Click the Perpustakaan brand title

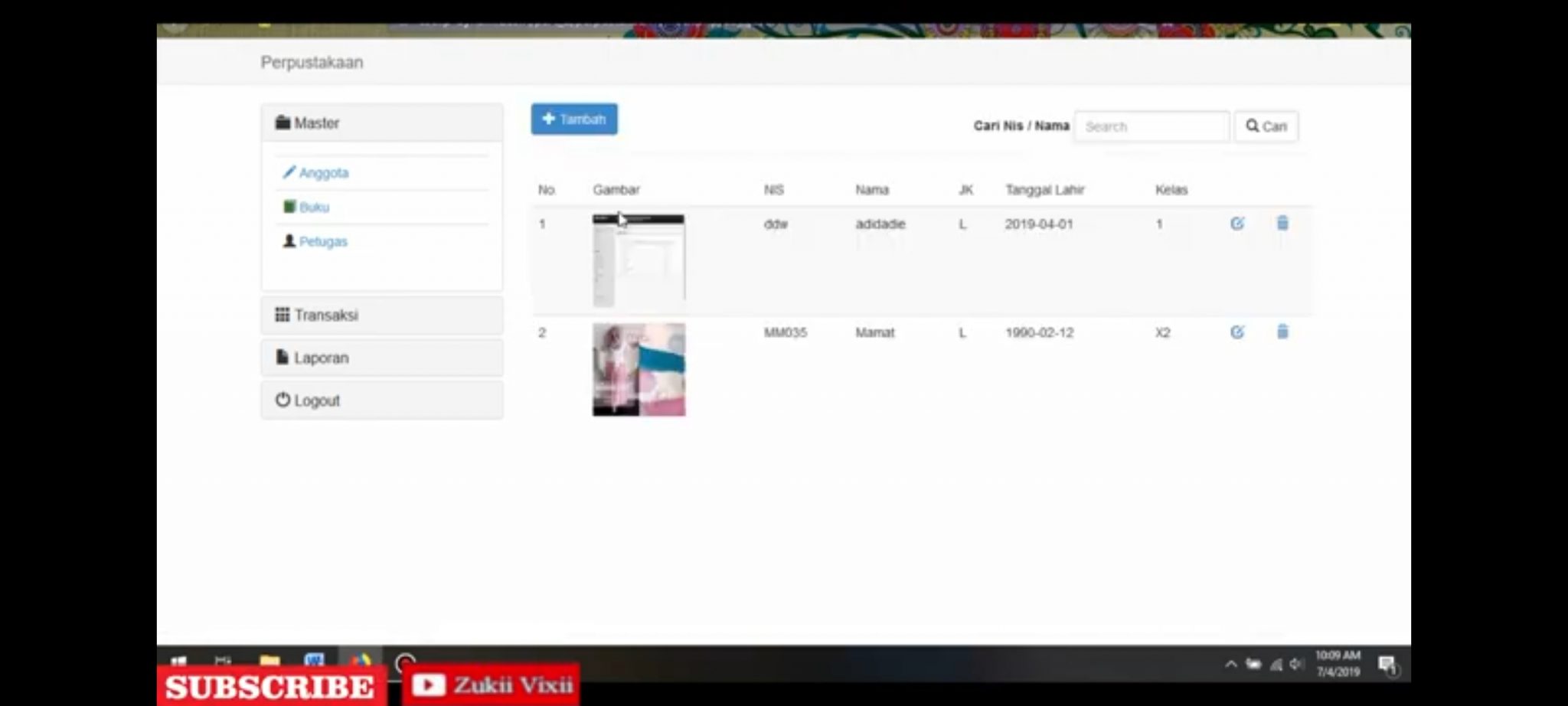click(312, 63)
